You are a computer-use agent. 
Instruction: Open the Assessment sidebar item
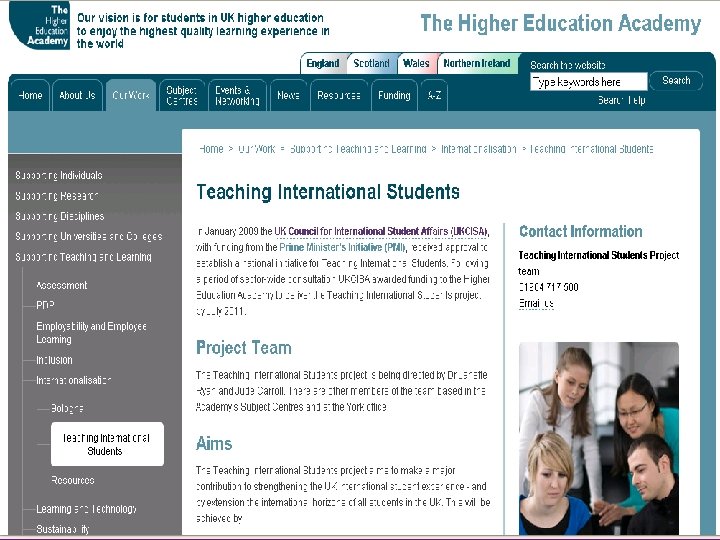click(62, 286)
